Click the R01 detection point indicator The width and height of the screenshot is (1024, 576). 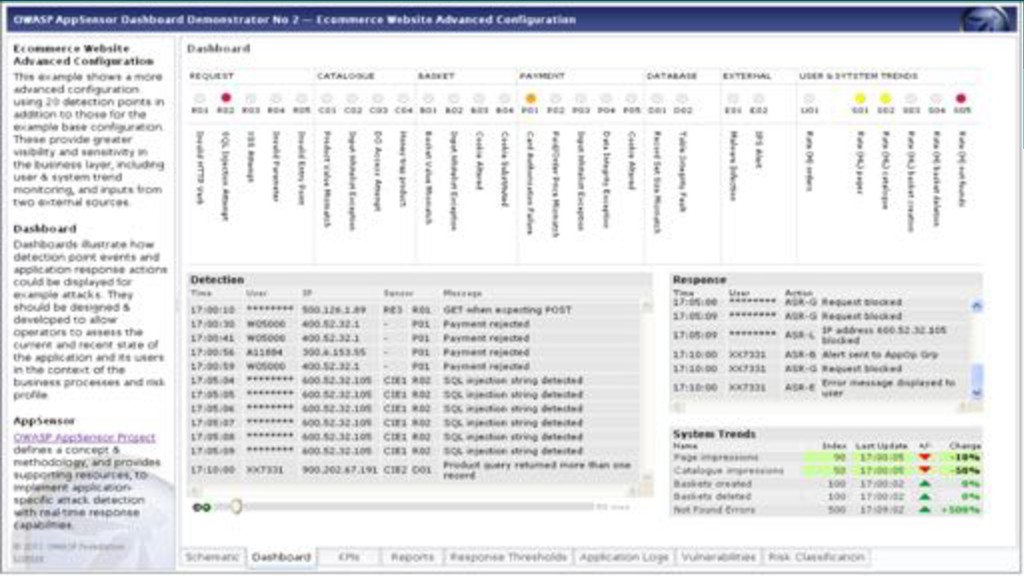click(200, 98)
